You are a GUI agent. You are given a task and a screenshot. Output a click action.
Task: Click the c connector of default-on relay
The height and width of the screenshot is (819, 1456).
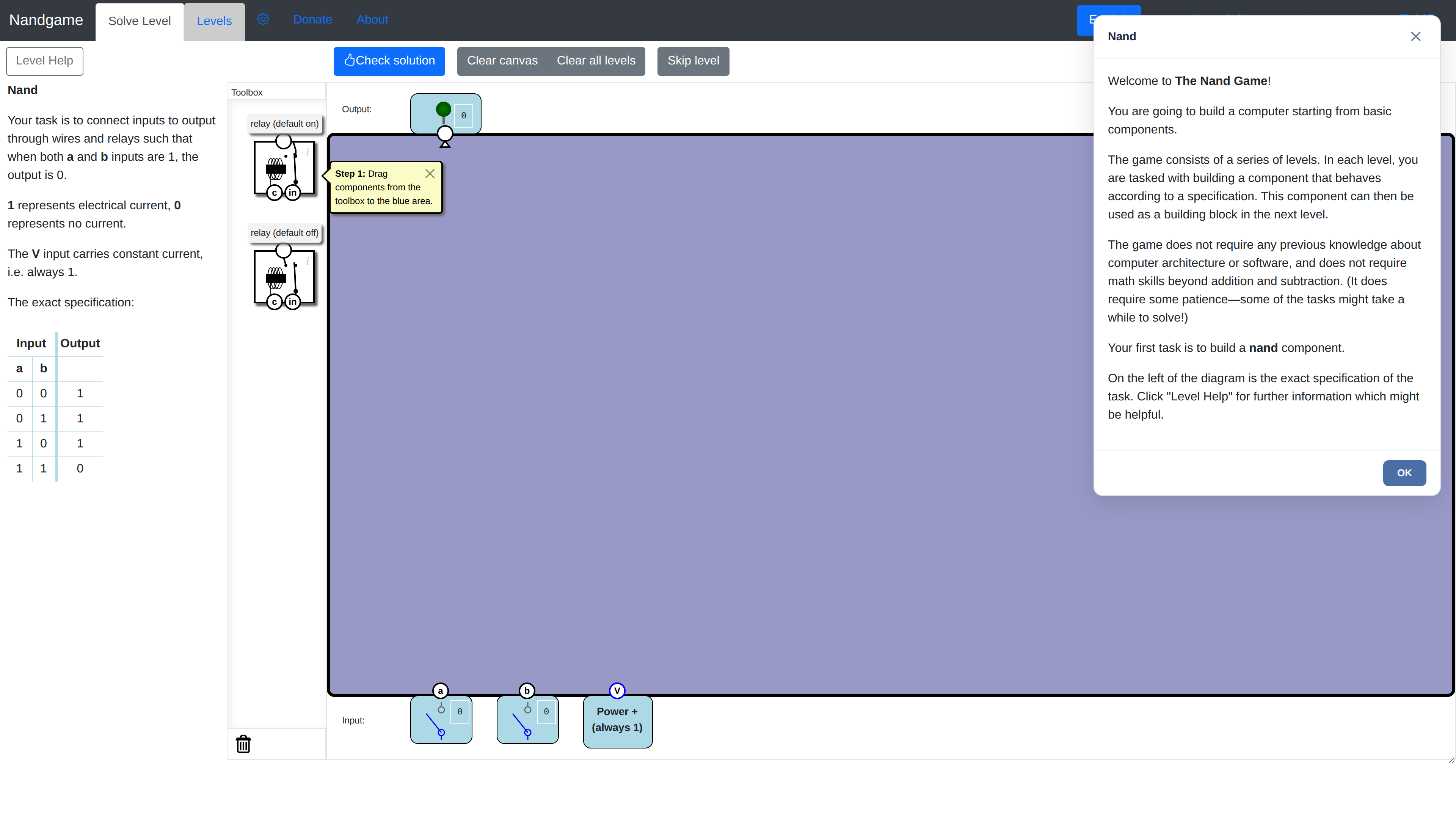coord(275,193)
